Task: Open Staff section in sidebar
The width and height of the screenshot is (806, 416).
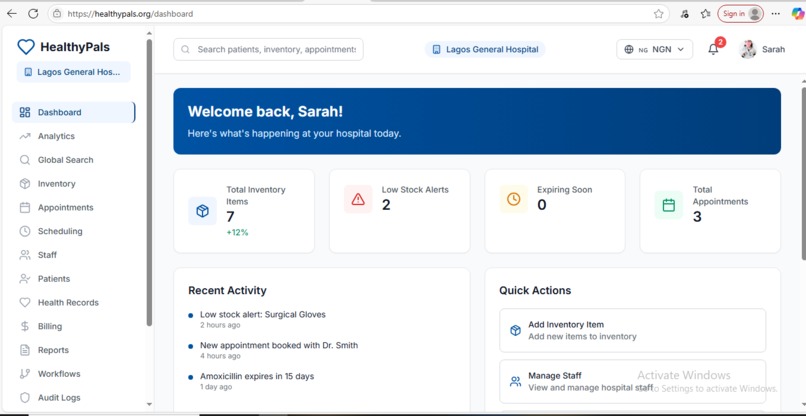Action: pos(74,255)
